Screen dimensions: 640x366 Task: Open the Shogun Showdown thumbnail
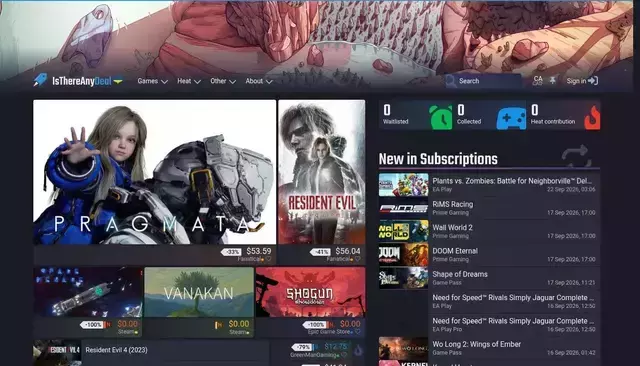310,292
